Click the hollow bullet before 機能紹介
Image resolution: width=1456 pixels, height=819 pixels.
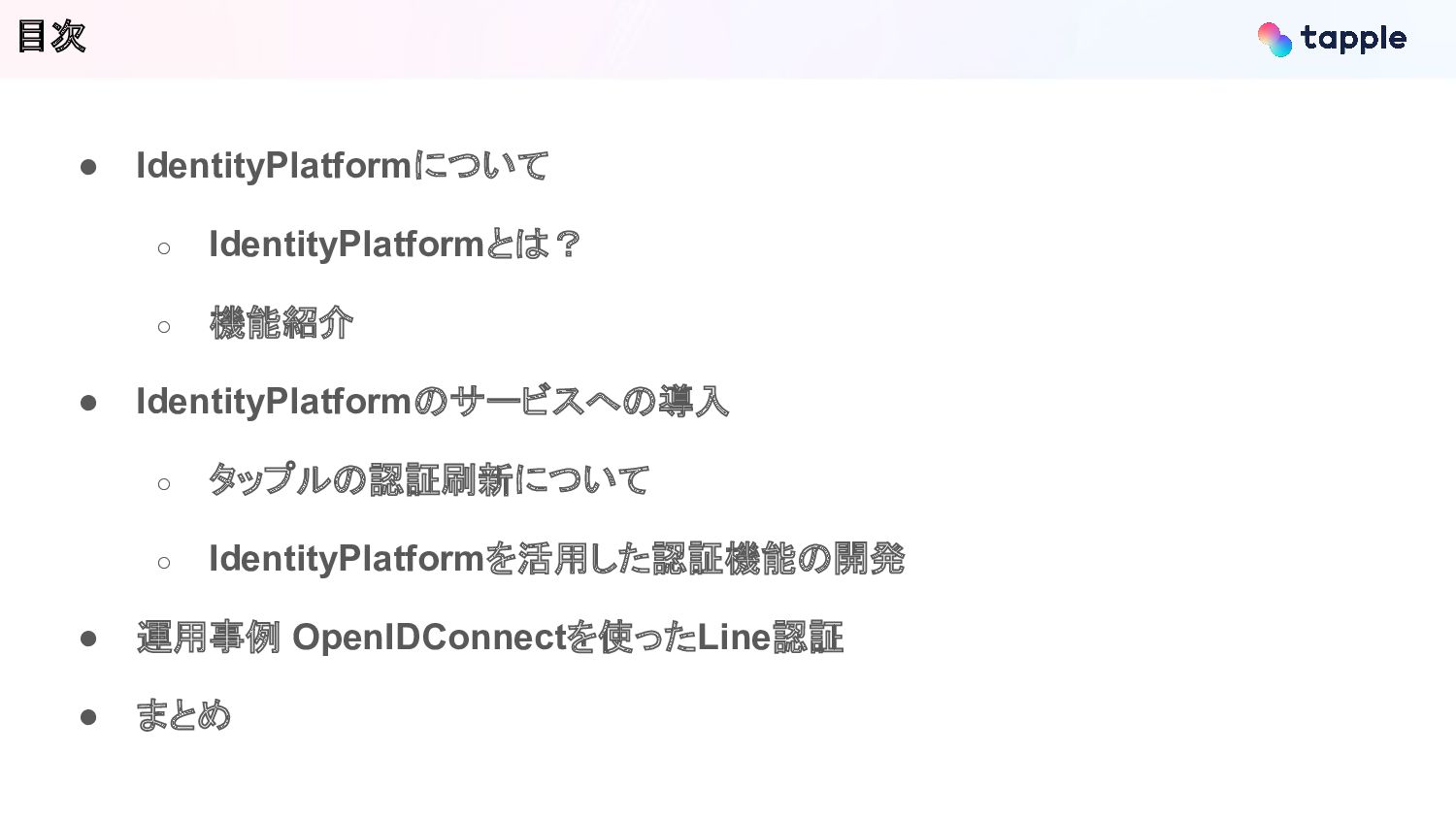pyautogui.click(x=164, y=327)
